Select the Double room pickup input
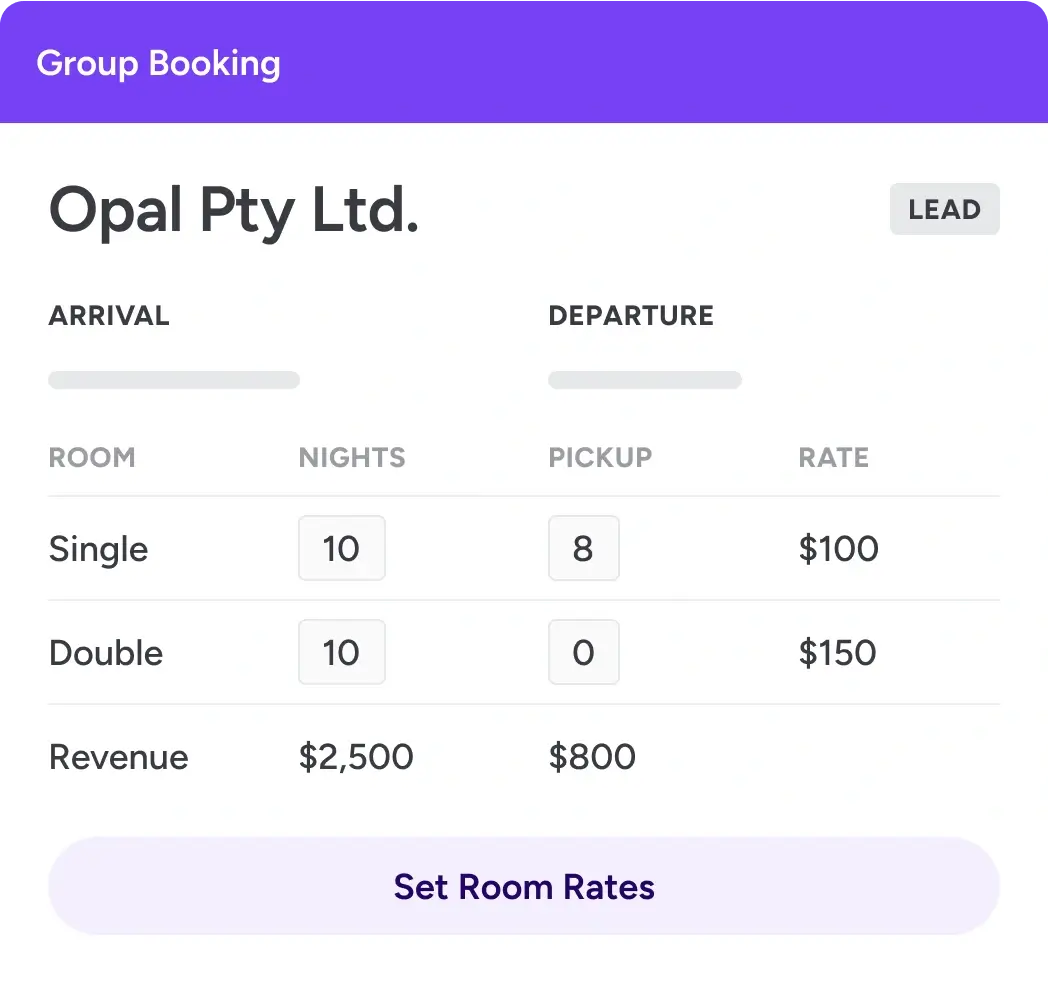The height and width of the screenshot is (983, 1048). (584, 652)
